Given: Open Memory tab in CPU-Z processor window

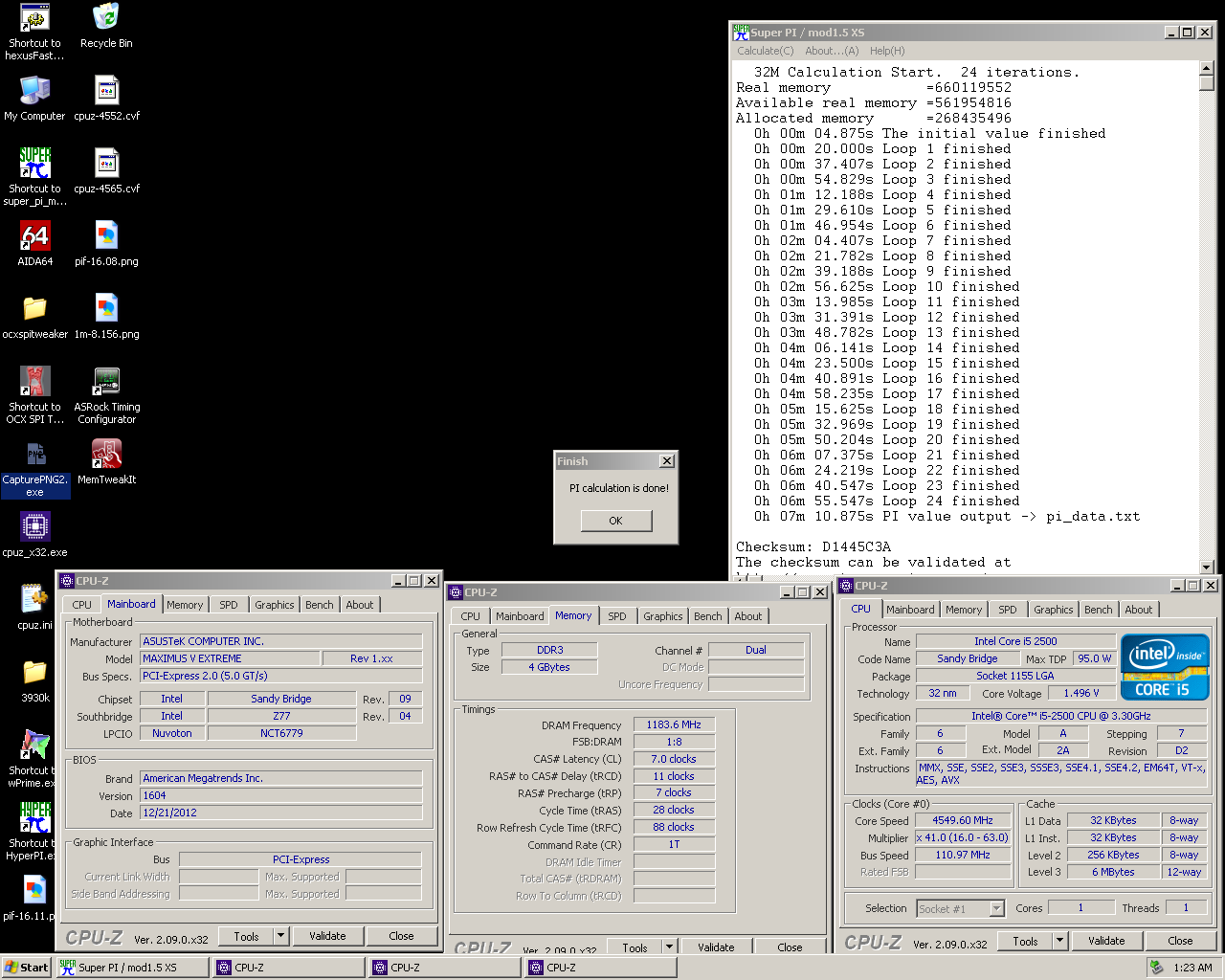Looking at the screenshot, I should 964,610.
